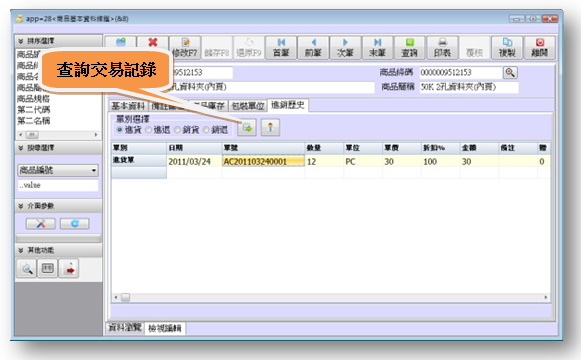Screen dimensions: 581x360
Task: Click the sort list scrollbar right arrow
Action: tap(96, 135)
